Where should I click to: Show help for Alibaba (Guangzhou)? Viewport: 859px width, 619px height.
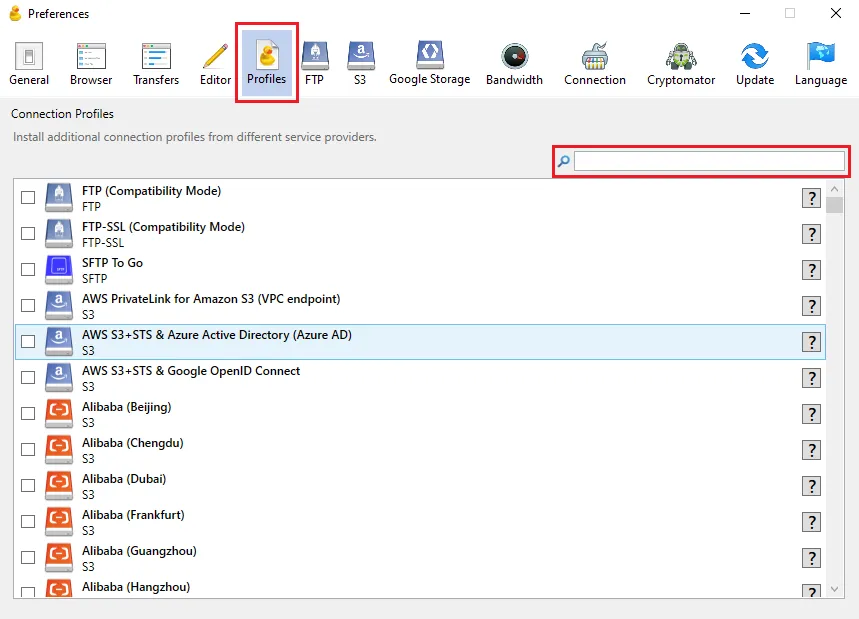pyautogui.click(x=811, y=558)
